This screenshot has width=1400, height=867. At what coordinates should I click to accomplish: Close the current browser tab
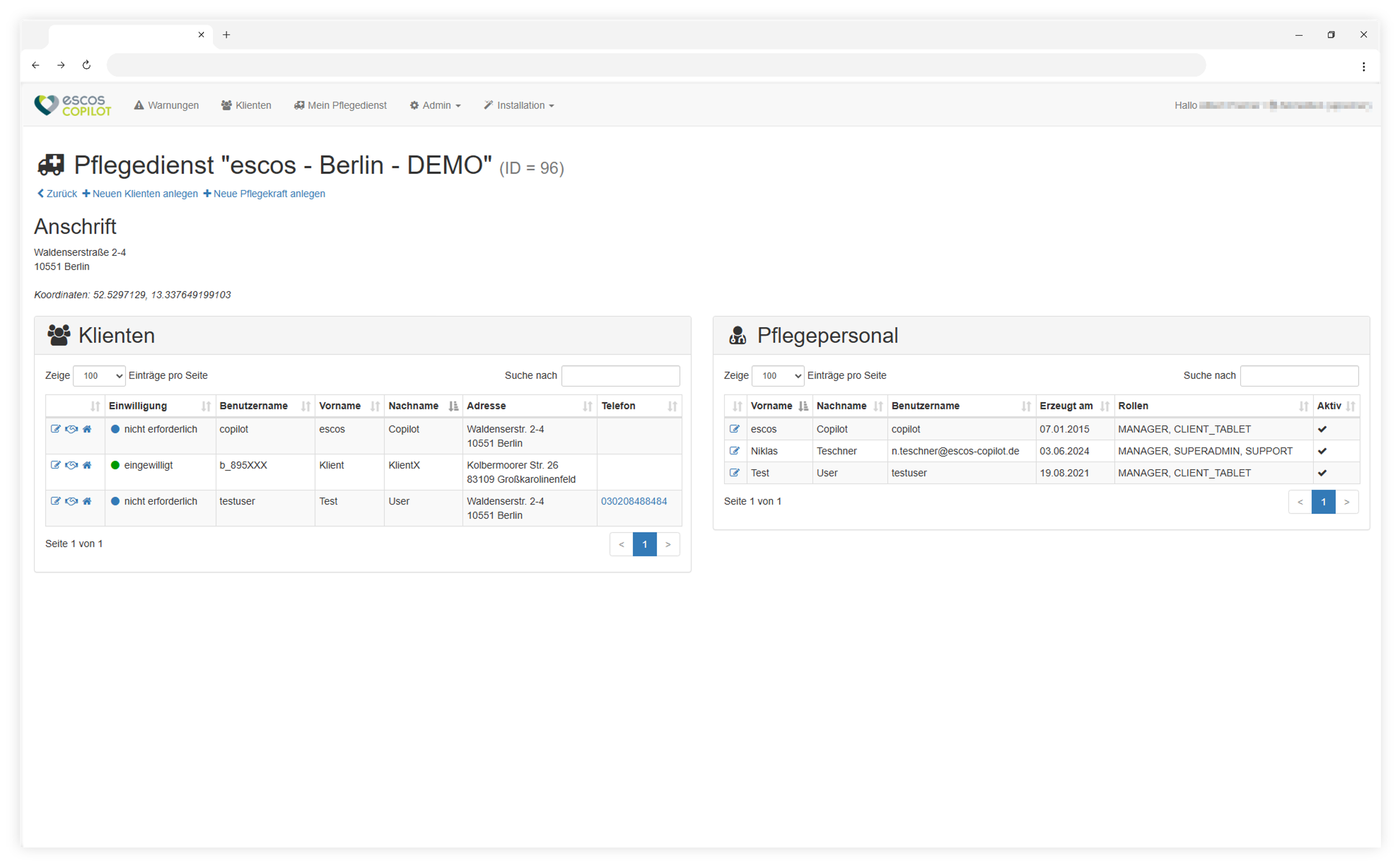pos(201,34)
